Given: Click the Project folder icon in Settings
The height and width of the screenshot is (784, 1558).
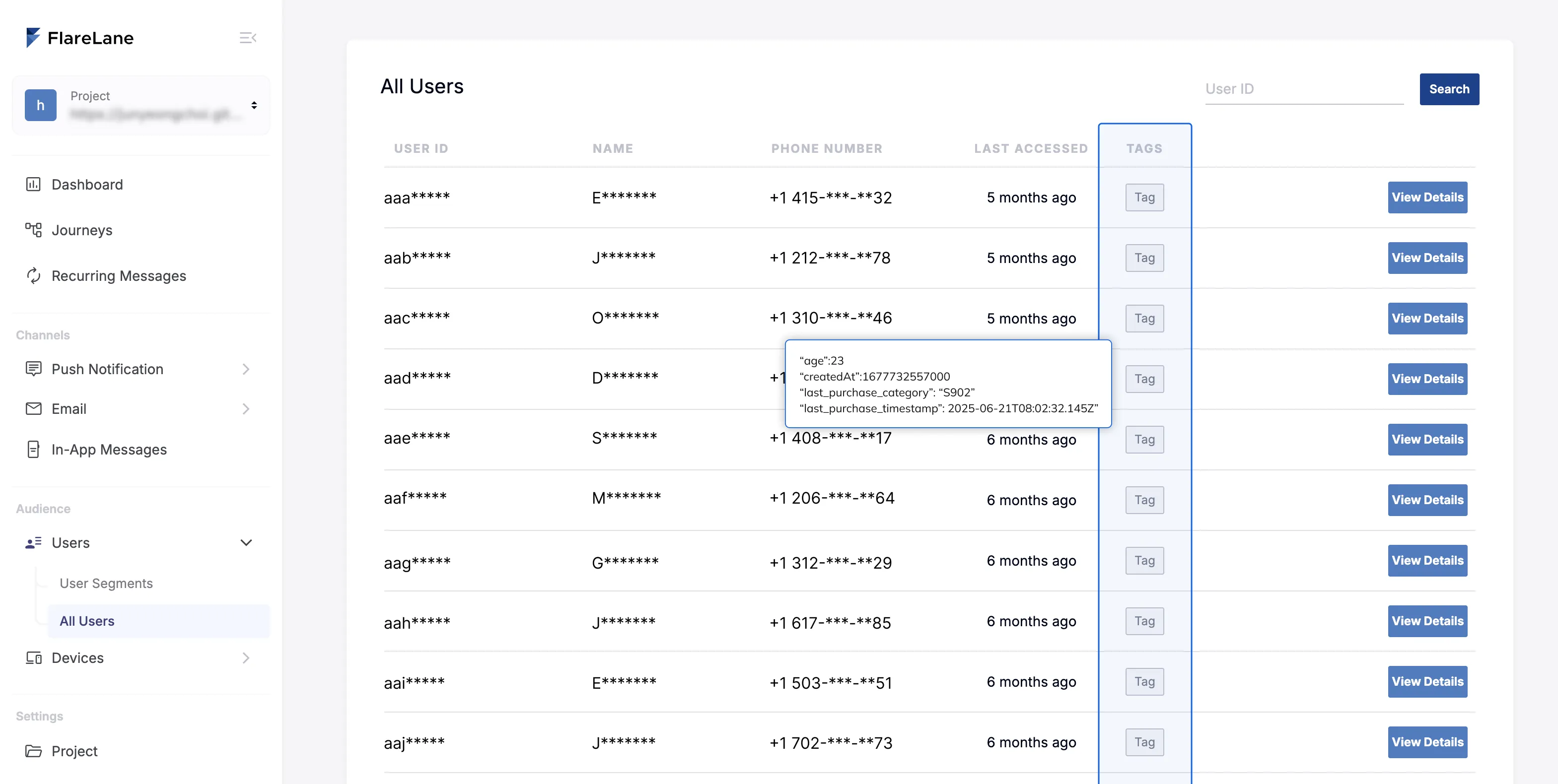Looking at the screenshot, I should (33, 751).
